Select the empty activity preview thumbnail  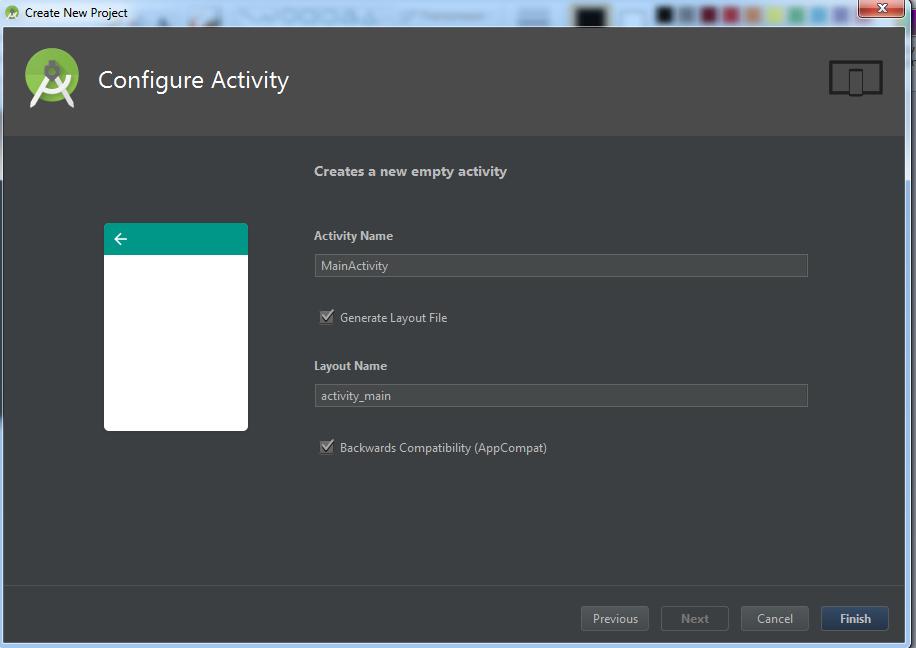(176, 327)
